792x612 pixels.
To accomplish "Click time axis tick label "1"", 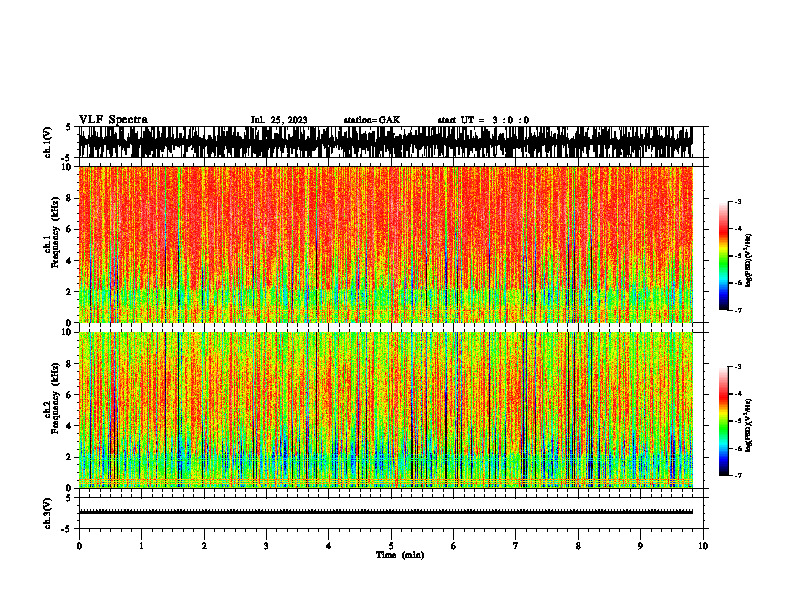I will (x=141, y=546).
